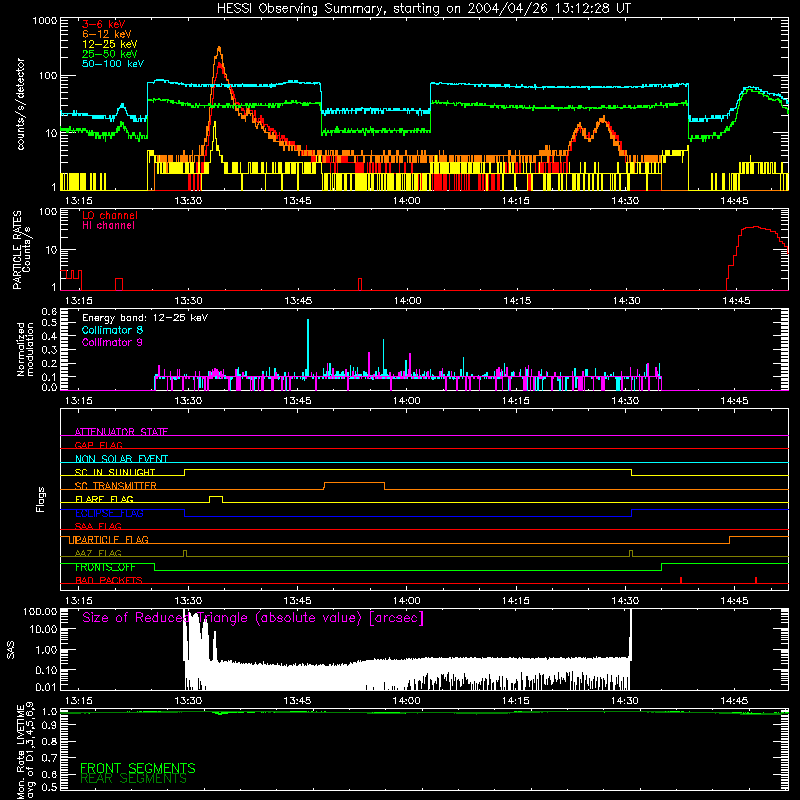Click the HESSI Observing Summary title
This screenshot has width=800, height=800.
423,8
